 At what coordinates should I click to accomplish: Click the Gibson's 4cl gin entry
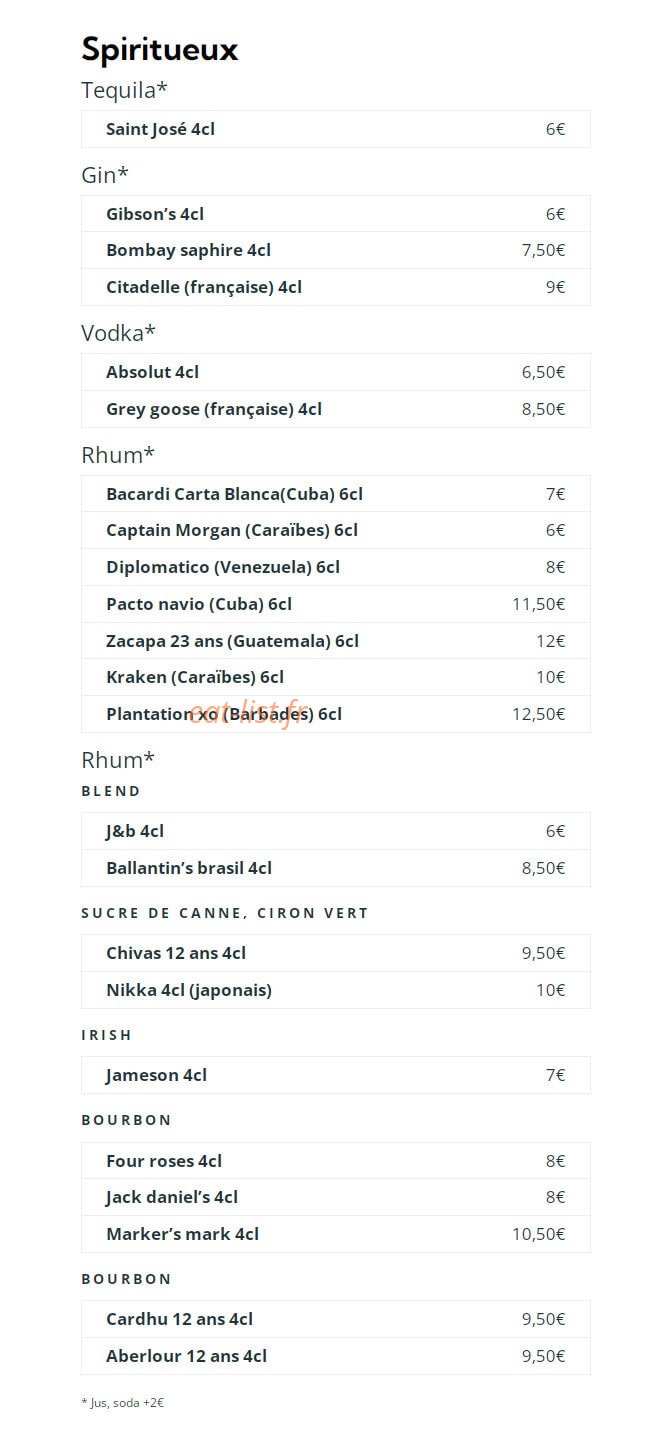click(335, 214)
